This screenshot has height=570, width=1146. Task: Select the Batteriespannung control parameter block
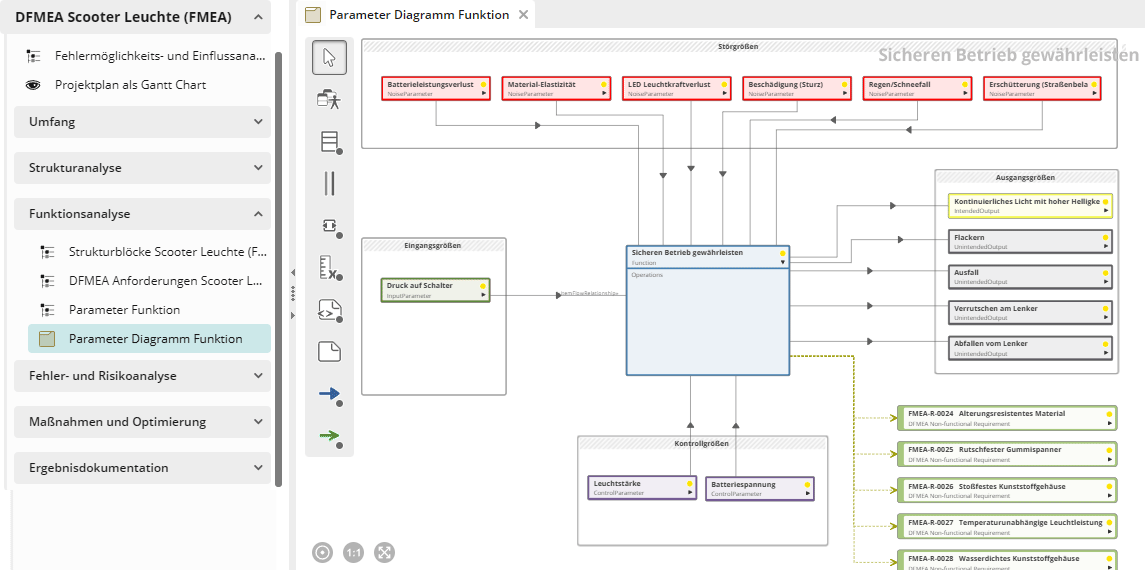(x=759, y=488)
